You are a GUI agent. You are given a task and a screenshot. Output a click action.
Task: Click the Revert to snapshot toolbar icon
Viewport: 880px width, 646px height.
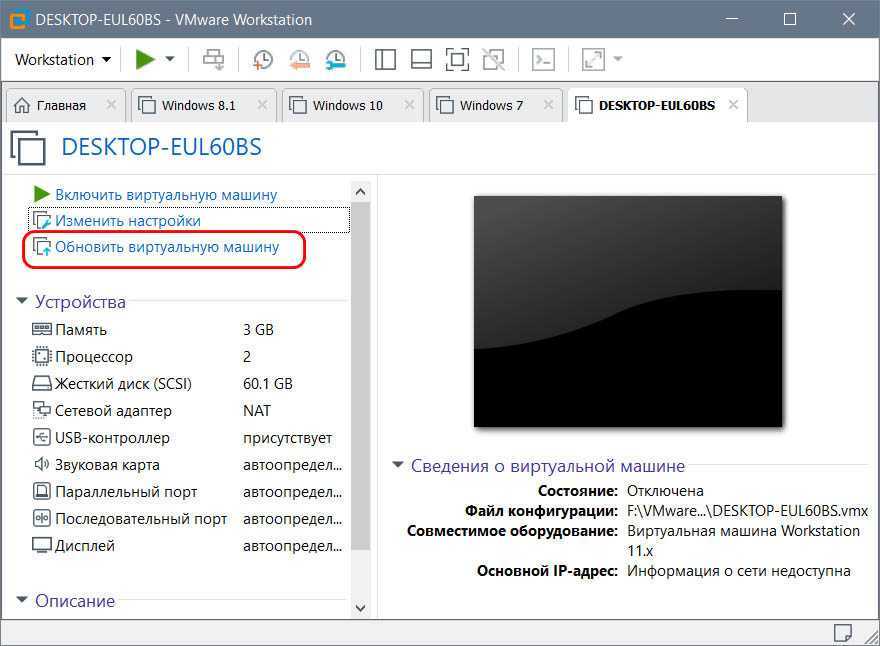coord(299,59)
